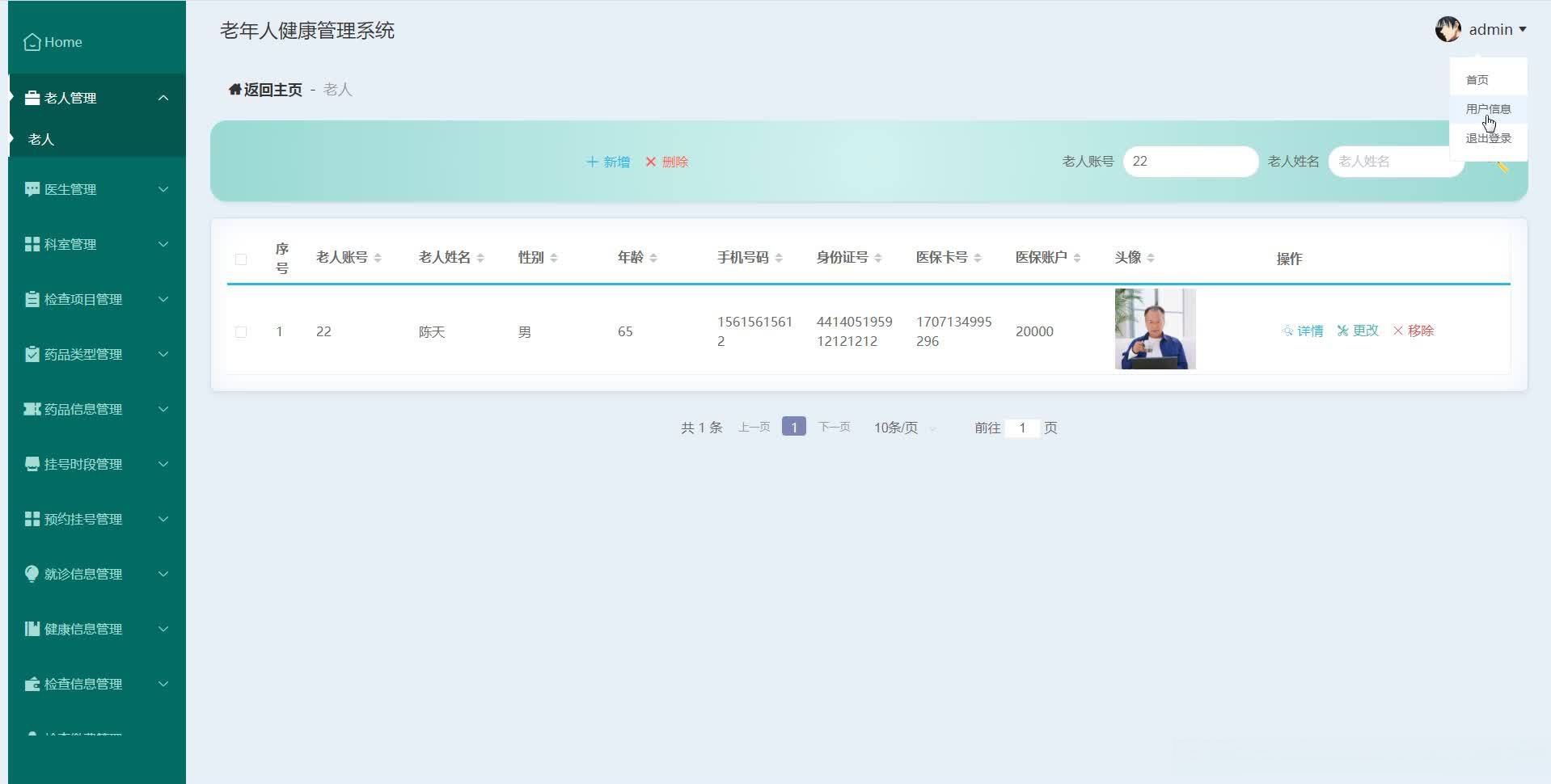The height and width of the screenshot is (784, 1551).
Task: Sort 性别 column using its arrows
Action: [554, 258]
